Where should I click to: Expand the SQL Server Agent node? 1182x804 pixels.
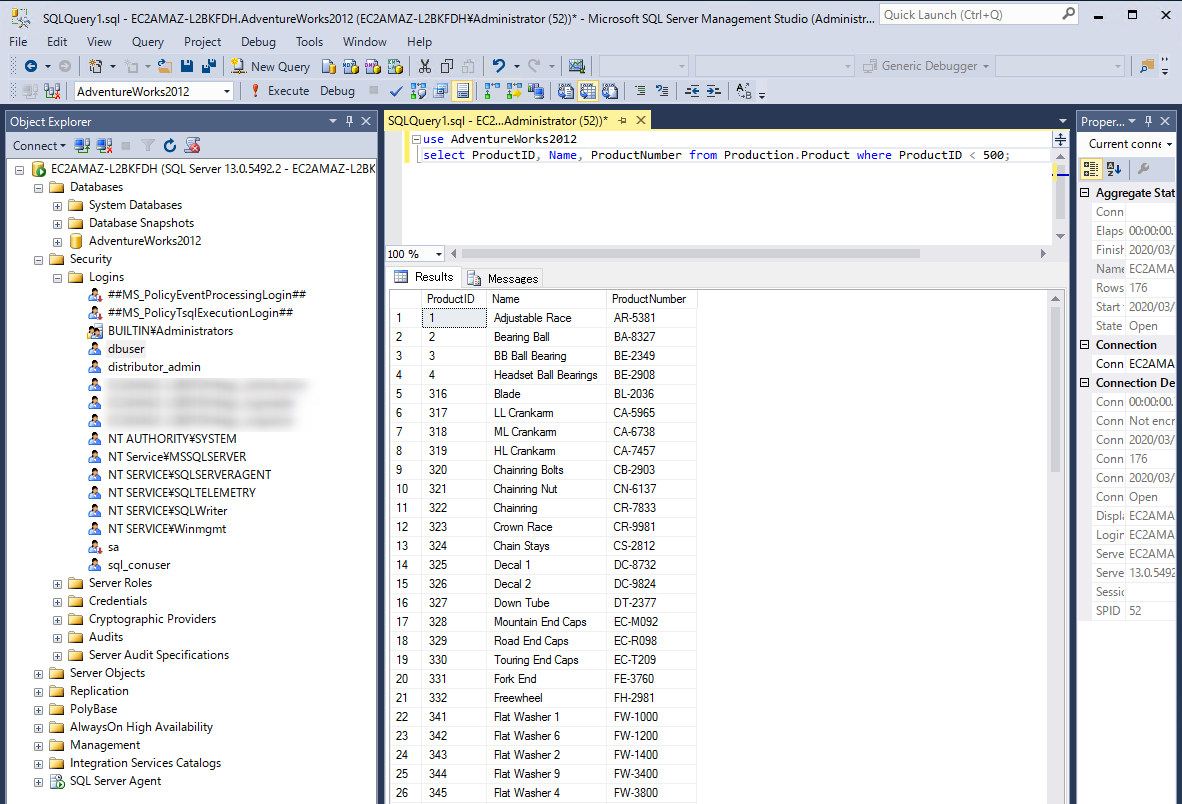click(x=38, y=782)
